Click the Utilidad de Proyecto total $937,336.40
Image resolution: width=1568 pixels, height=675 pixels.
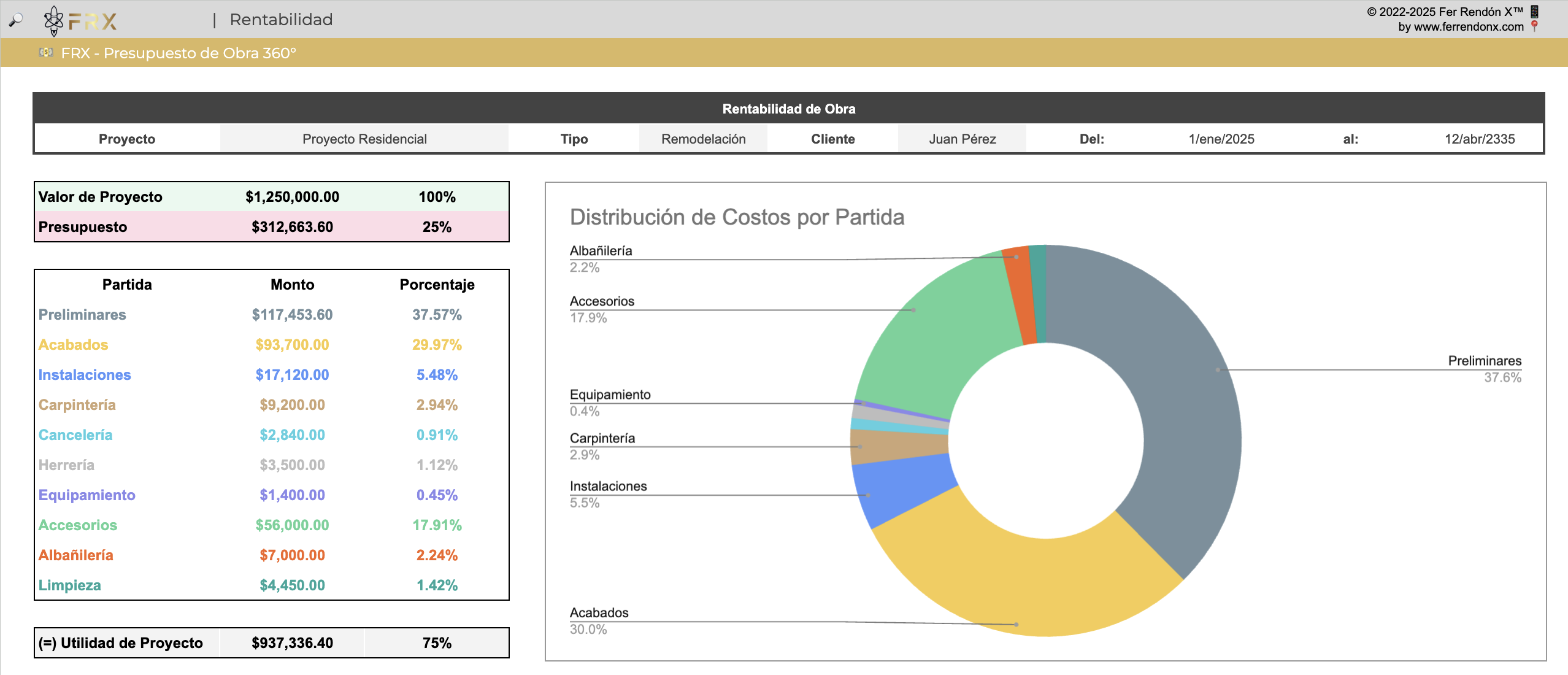tap(292, 643)
